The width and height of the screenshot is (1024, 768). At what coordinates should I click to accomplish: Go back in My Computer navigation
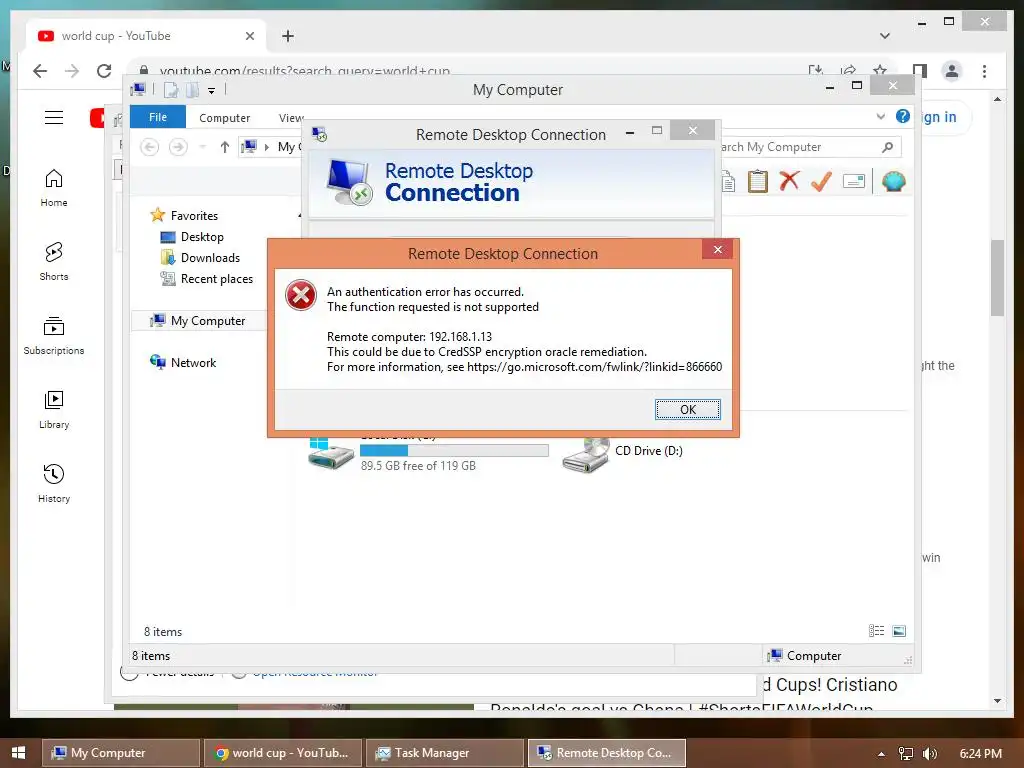click(150, 147)
